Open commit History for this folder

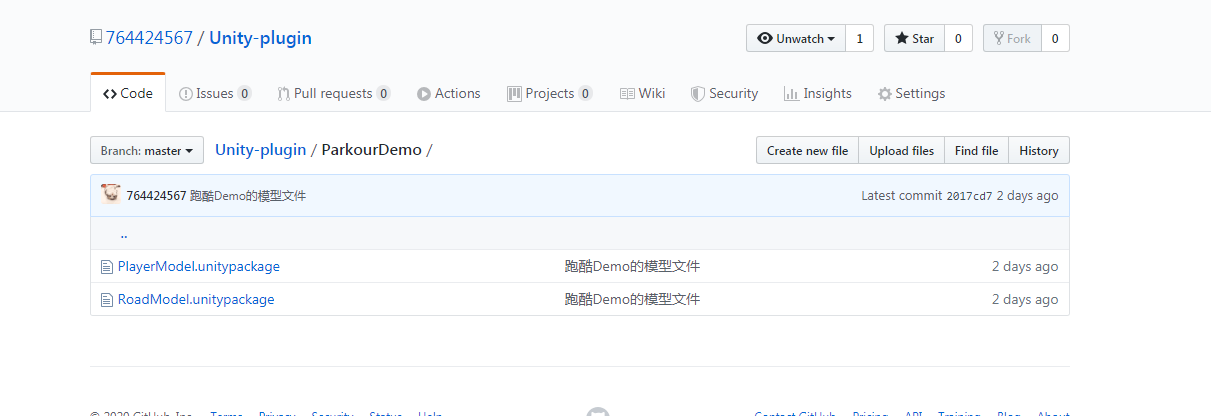(1039, 150)
